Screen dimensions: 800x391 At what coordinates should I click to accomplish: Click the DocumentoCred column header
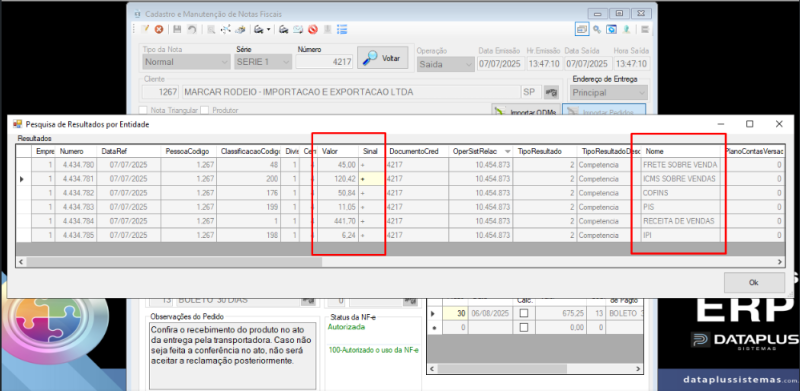[417, 152]
